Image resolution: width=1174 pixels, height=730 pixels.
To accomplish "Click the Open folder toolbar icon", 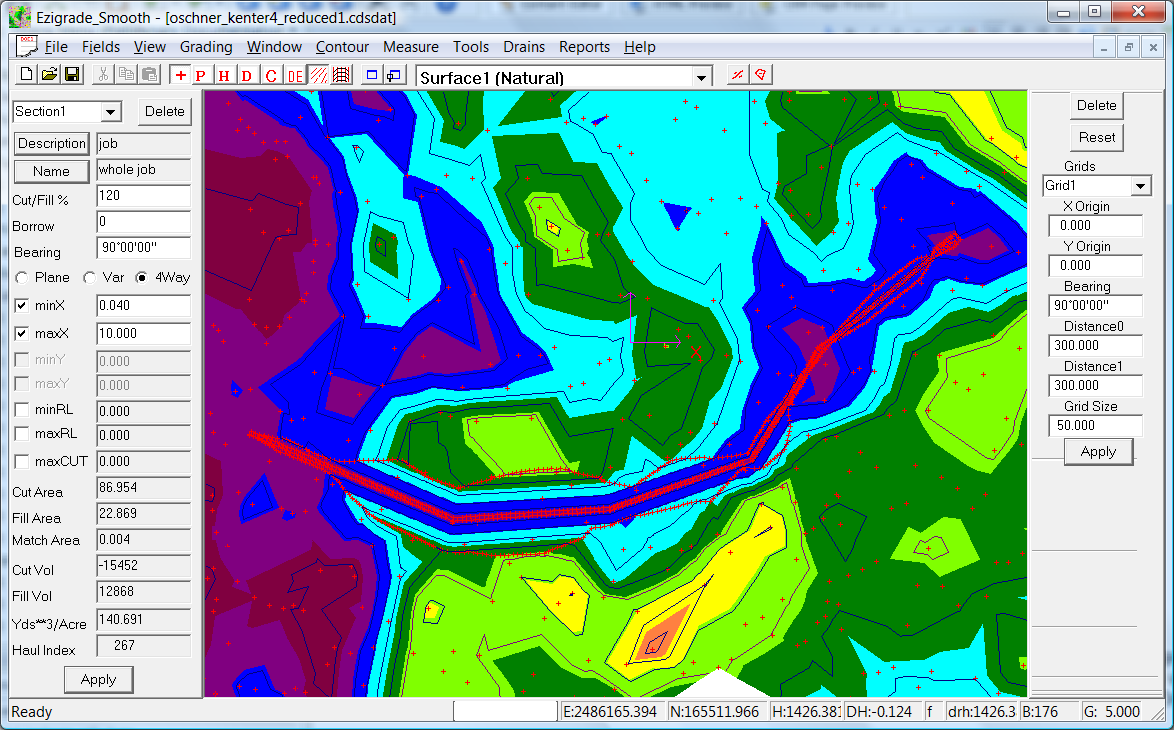I will (49, 75).
